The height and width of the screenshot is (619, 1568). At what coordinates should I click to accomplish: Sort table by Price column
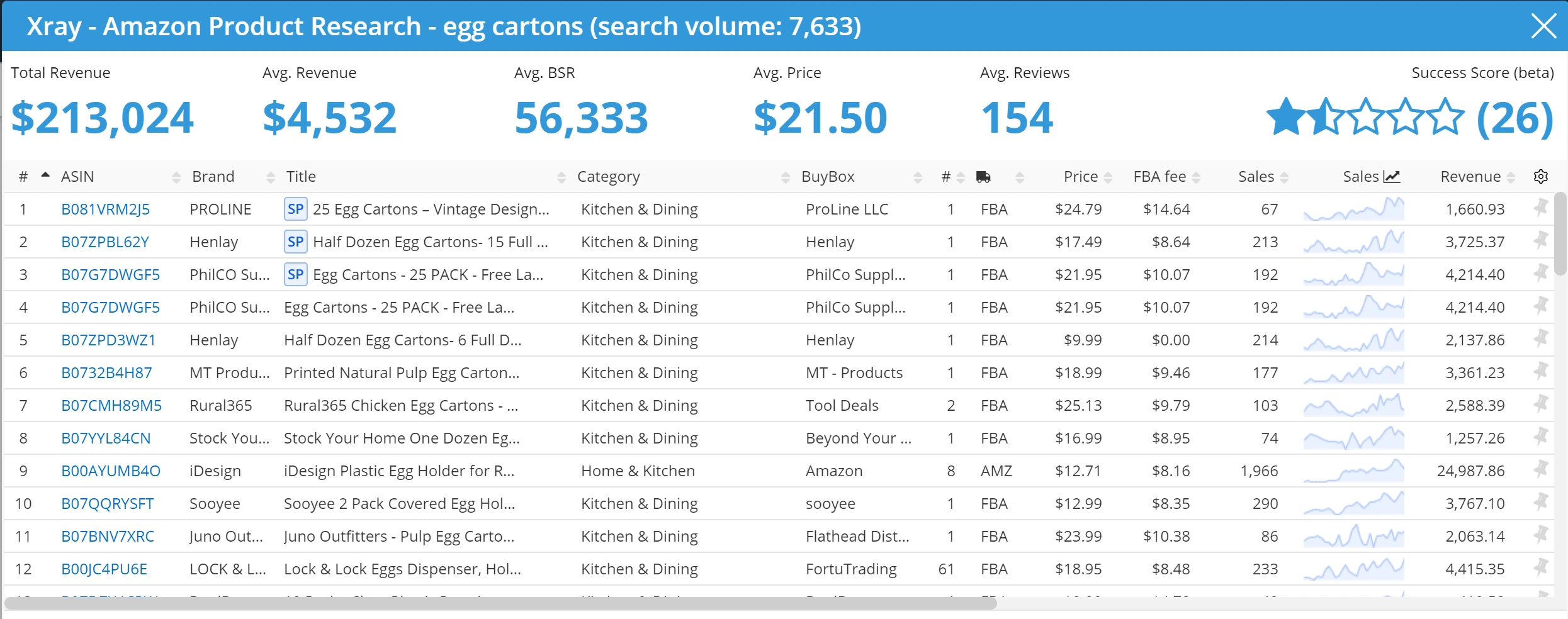1080,177
